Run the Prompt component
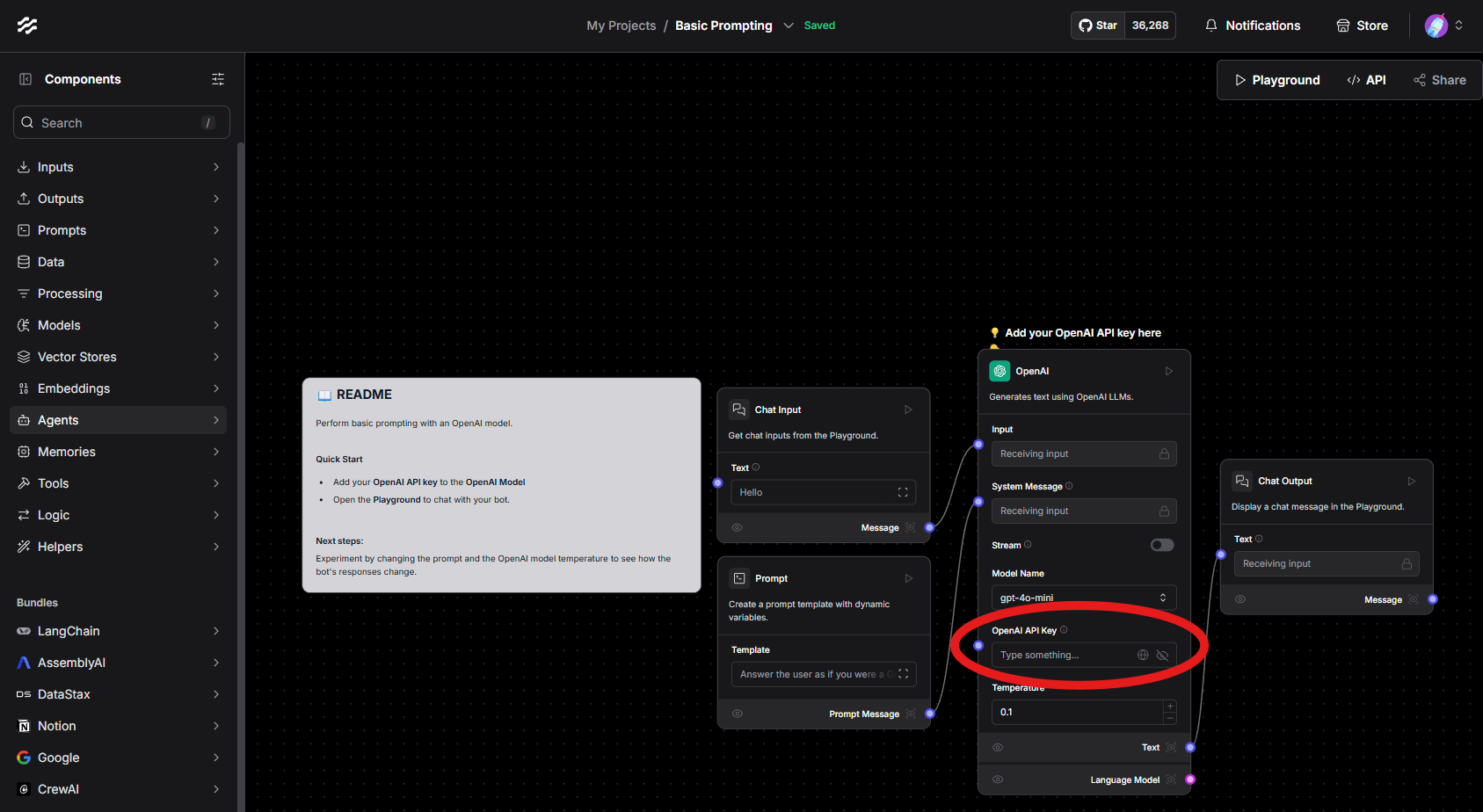 coord(908,578)
